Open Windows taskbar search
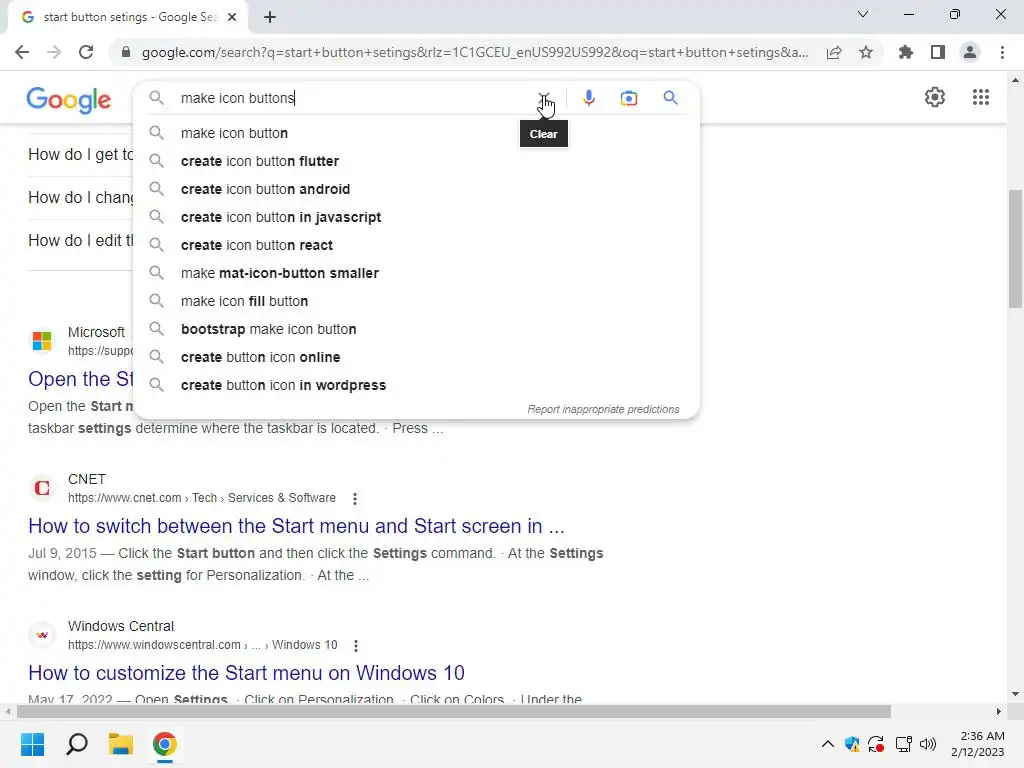The width and height of the screenshot is (1024, 768). (77, 744)
